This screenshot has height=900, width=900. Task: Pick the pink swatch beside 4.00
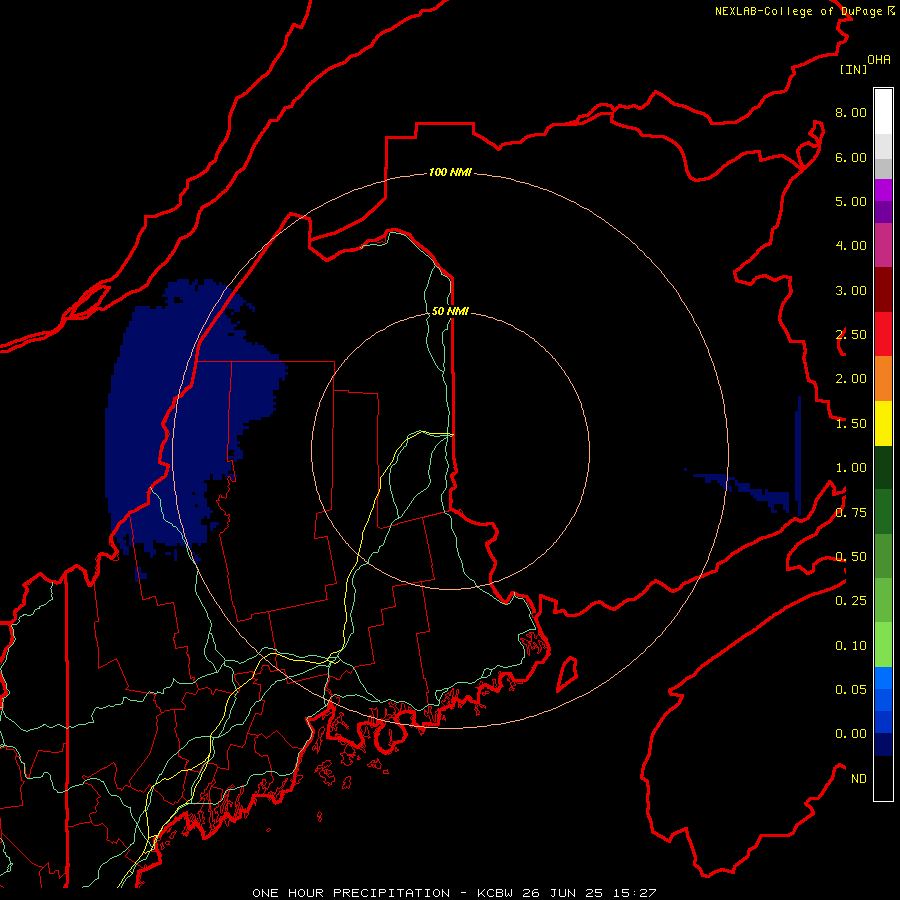[883, 245]
